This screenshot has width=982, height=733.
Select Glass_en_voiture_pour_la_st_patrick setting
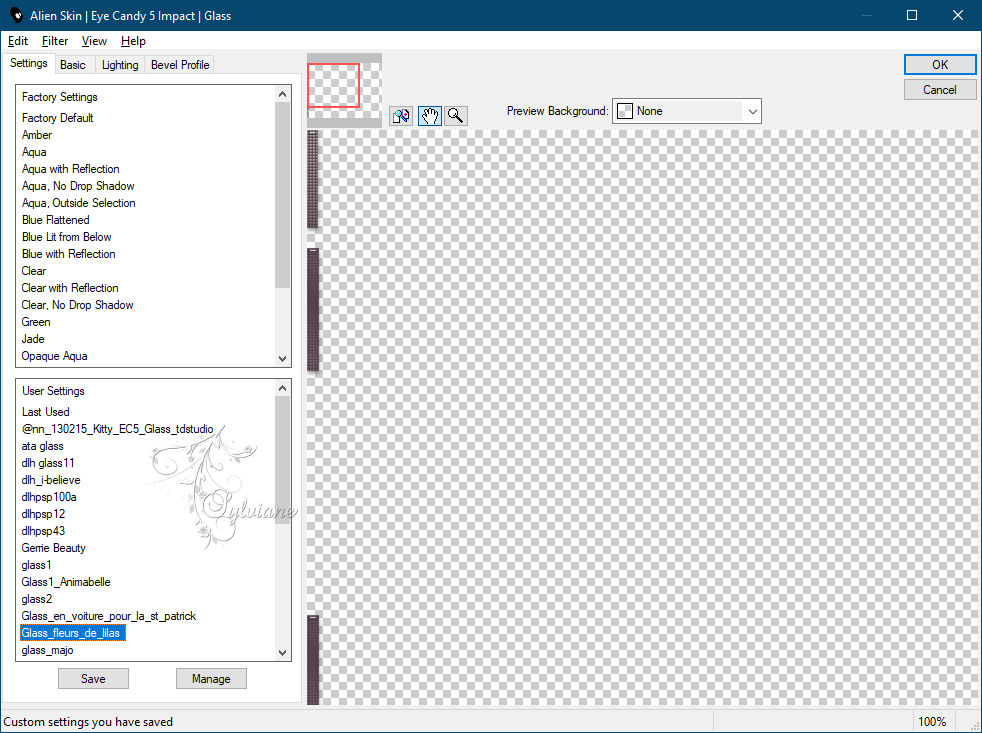(x=109, y=615)
